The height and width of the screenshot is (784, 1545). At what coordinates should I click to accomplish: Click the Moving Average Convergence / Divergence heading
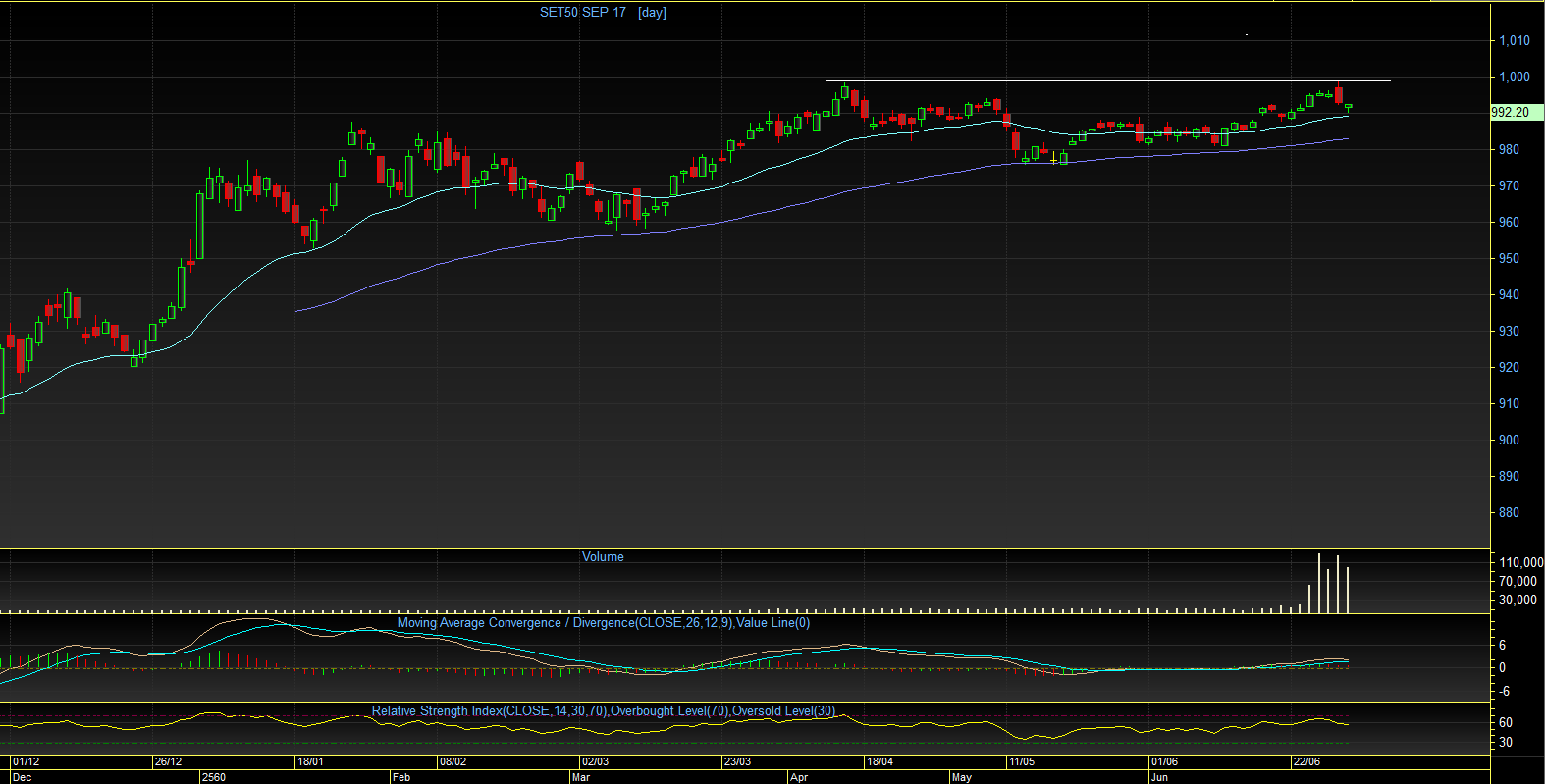tap(604, 622)
